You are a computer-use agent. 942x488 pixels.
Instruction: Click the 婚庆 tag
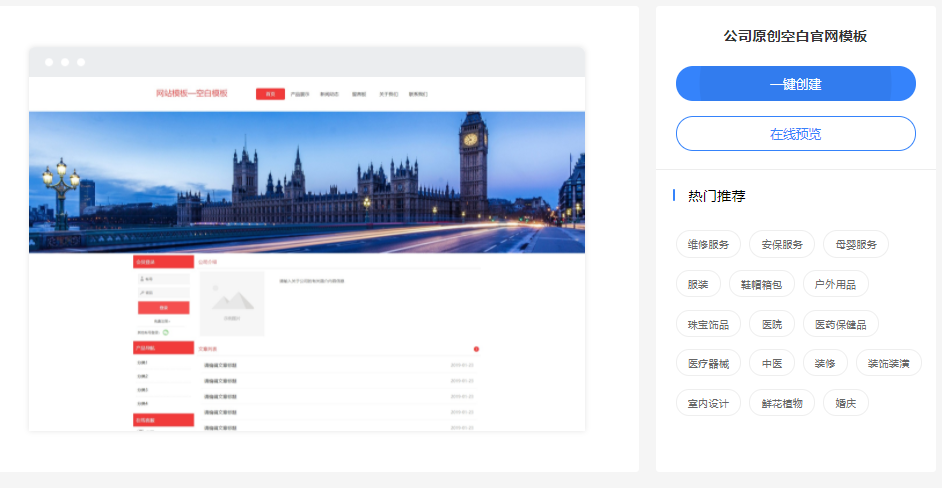tap(845, 403)
